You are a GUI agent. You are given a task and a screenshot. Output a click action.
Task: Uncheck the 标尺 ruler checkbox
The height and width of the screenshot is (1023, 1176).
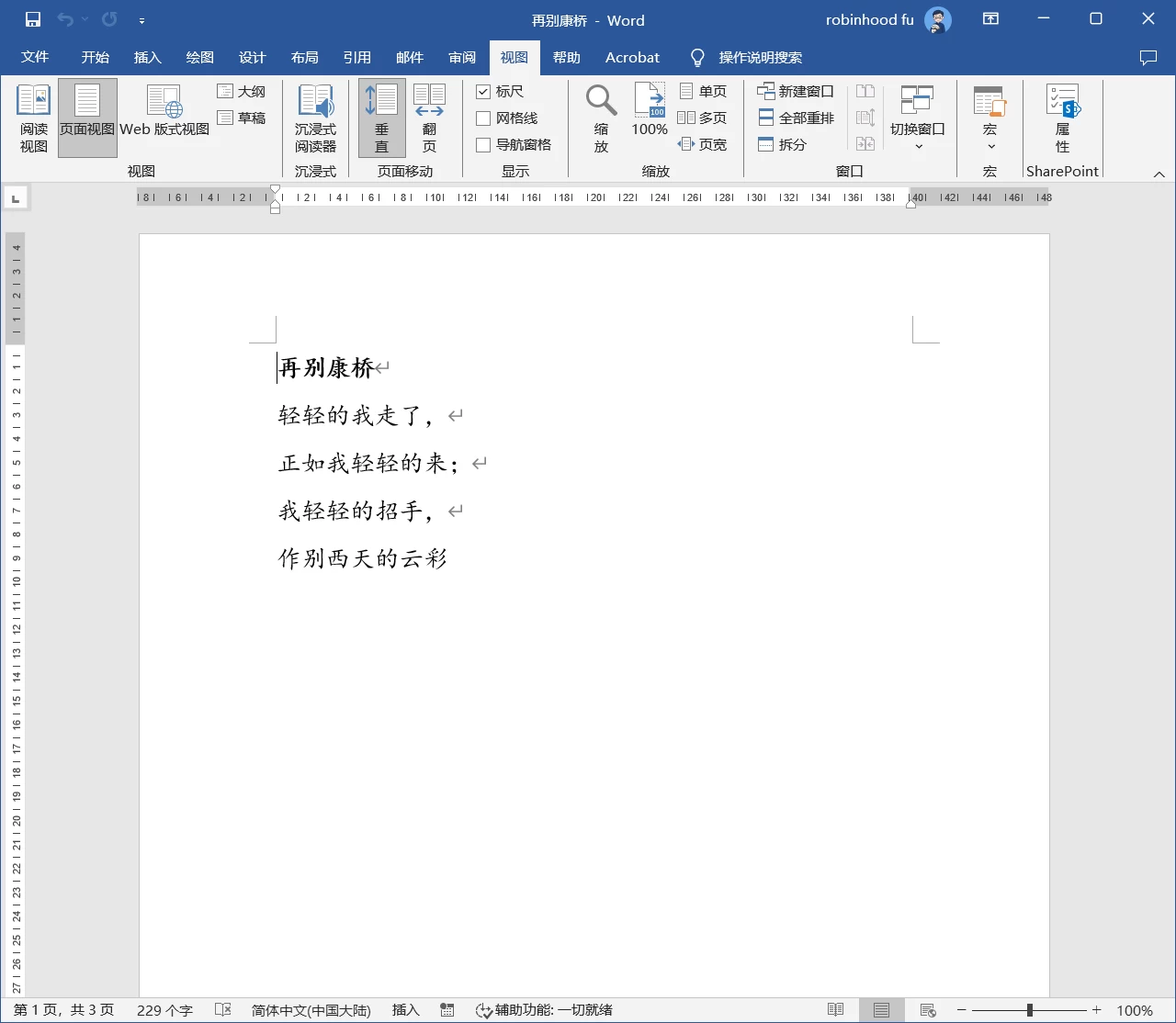[483, 92]
